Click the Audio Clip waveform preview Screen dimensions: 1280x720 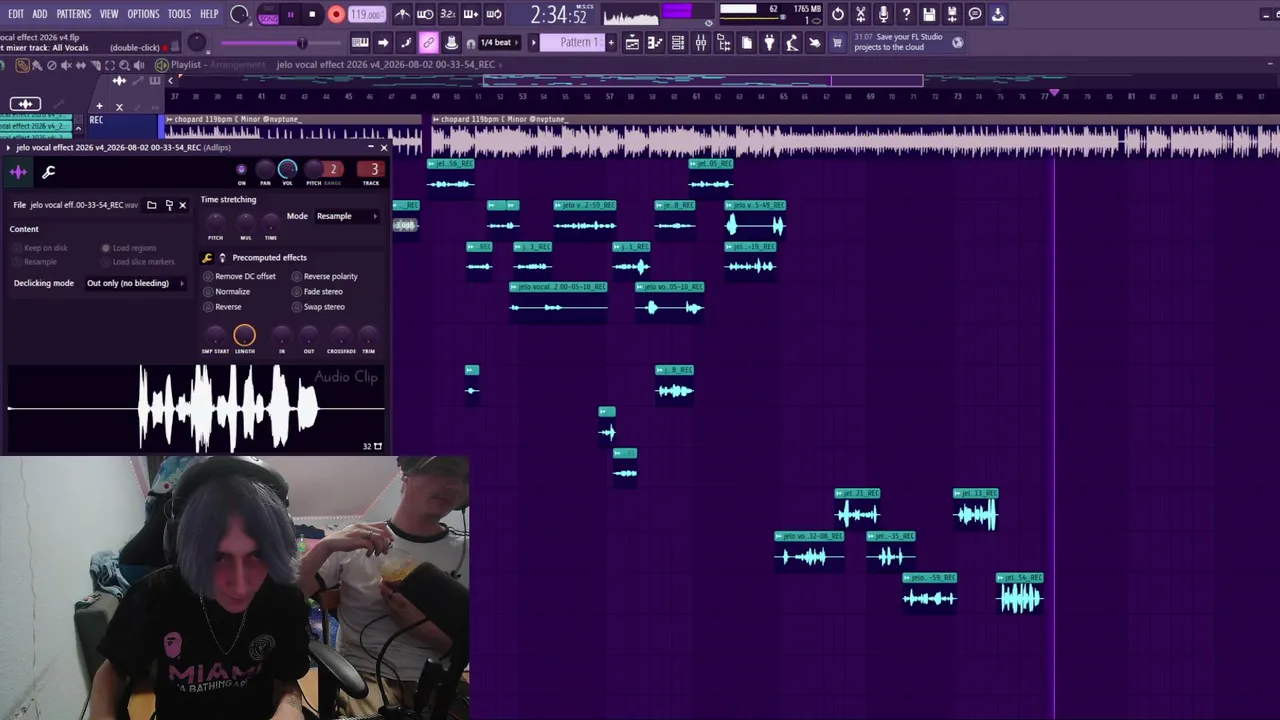[196, 408]
